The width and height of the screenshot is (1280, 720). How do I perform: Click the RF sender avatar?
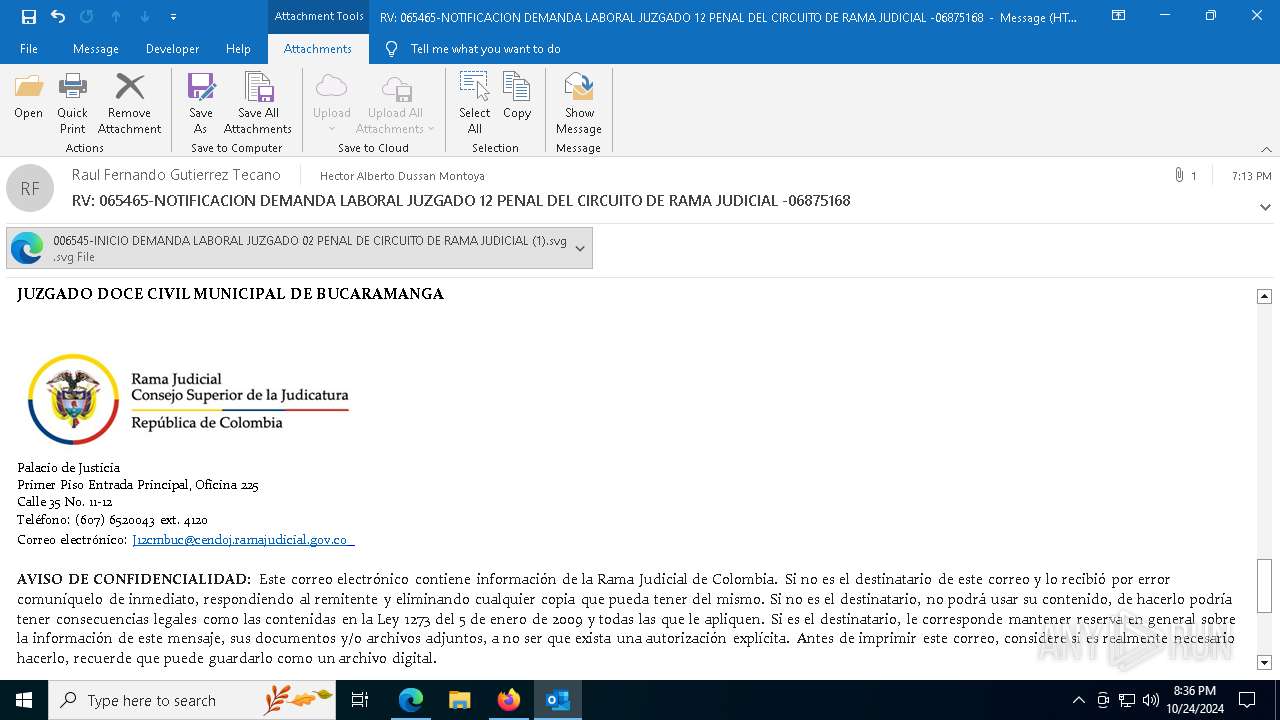(x=30, y=188)
